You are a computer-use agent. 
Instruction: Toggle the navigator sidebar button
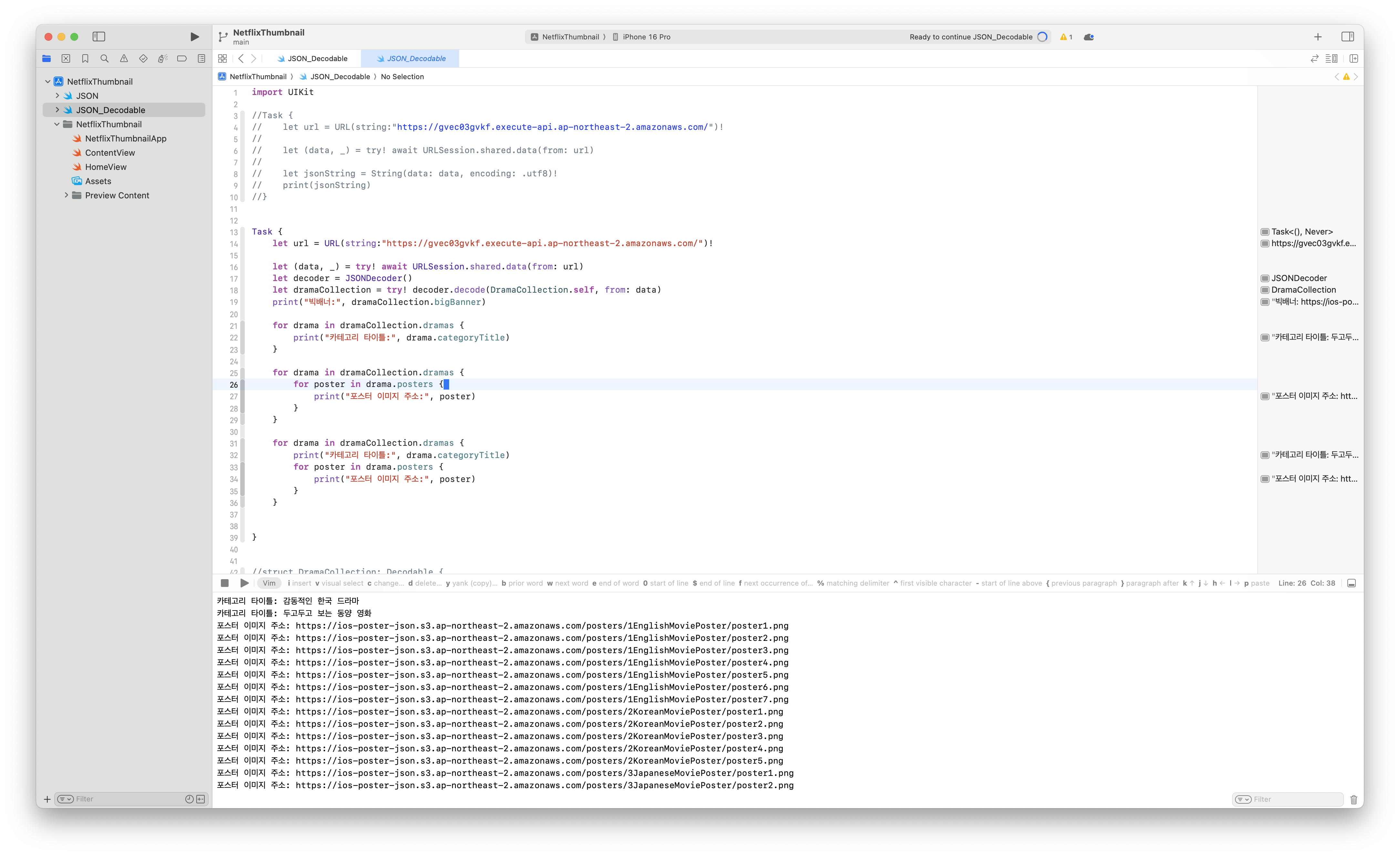coord(99,37)
